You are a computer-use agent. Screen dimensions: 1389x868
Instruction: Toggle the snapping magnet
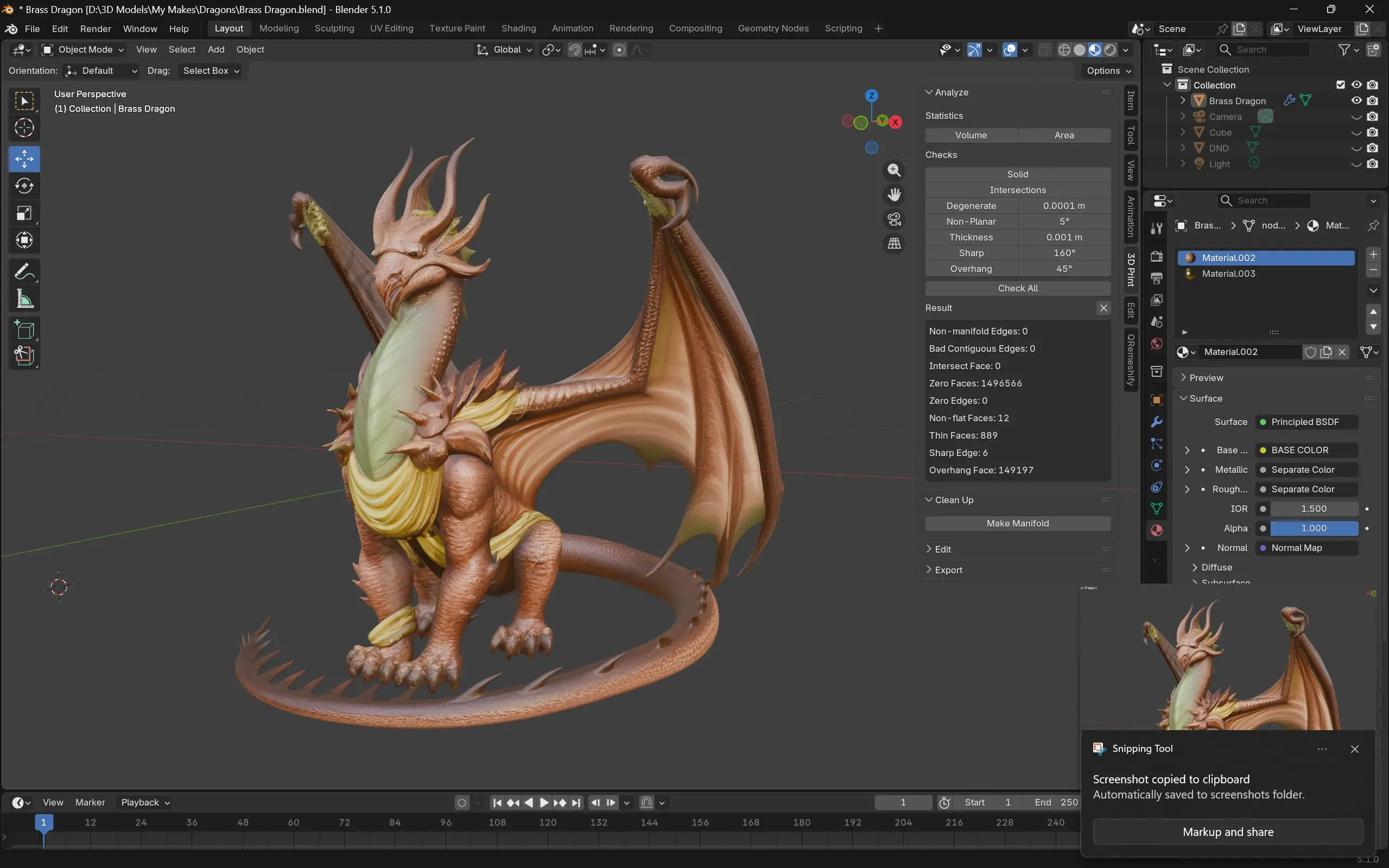pos(574,50)
